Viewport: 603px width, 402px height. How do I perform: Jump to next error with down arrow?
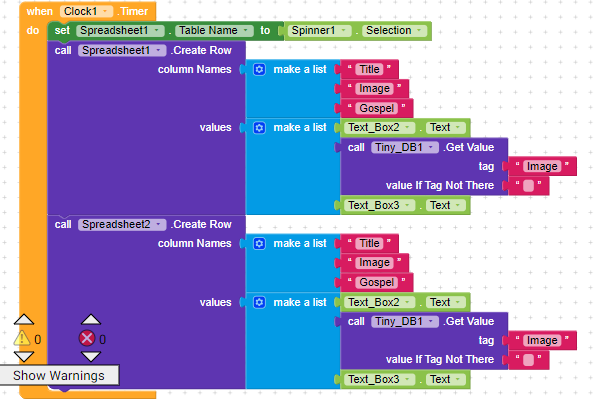pos(91,357)
